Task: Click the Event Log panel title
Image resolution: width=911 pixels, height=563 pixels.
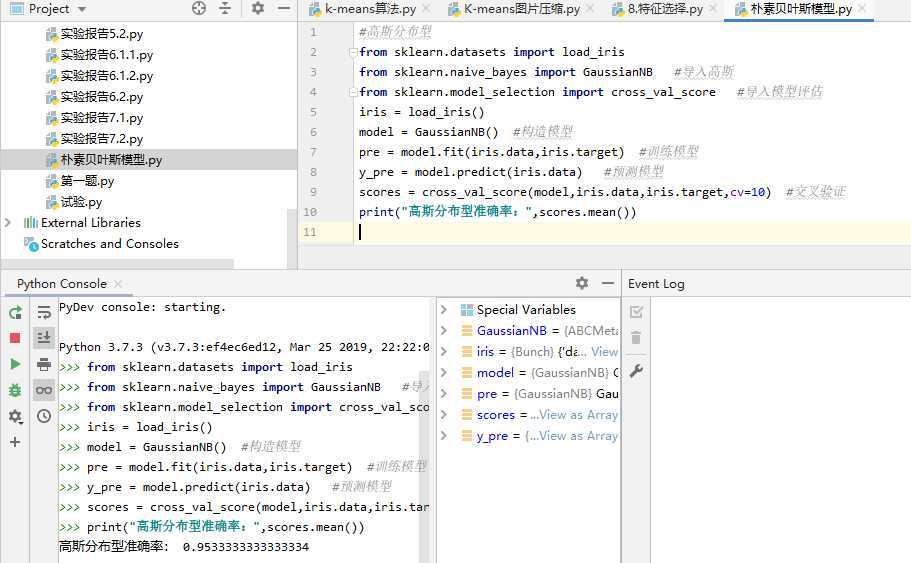Action: (x=656, y=284)
